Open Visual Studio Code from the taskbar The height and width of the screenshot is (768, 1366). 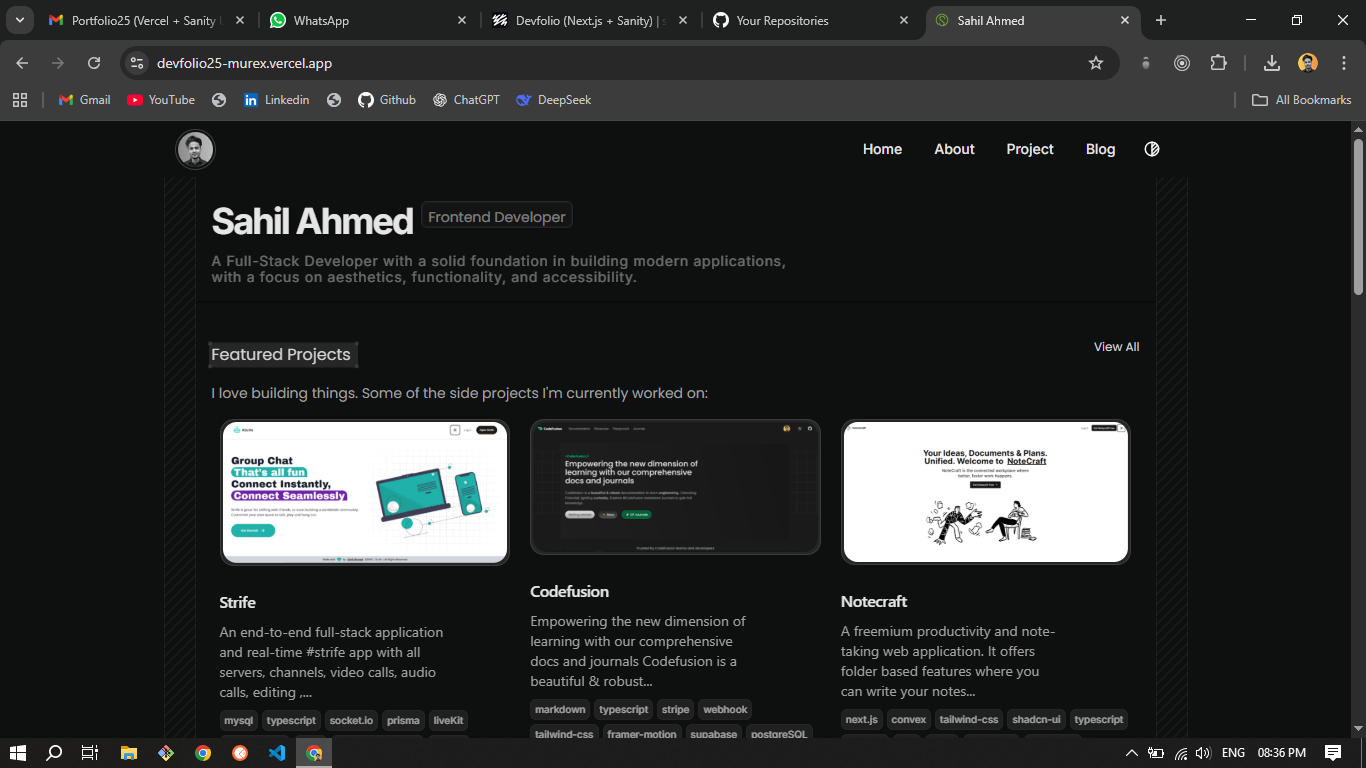click(277, 753)
